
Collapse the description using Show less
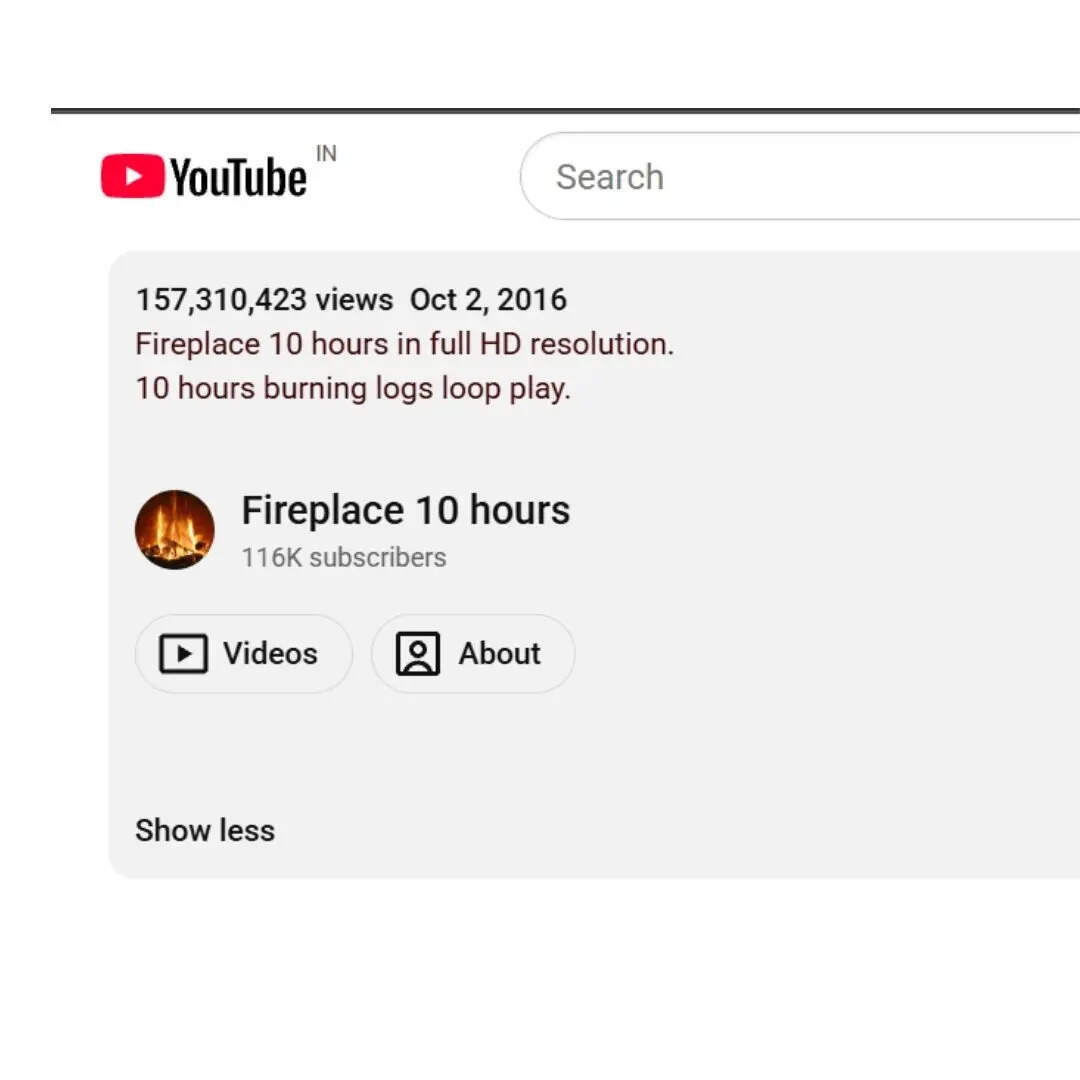(205, 830)
